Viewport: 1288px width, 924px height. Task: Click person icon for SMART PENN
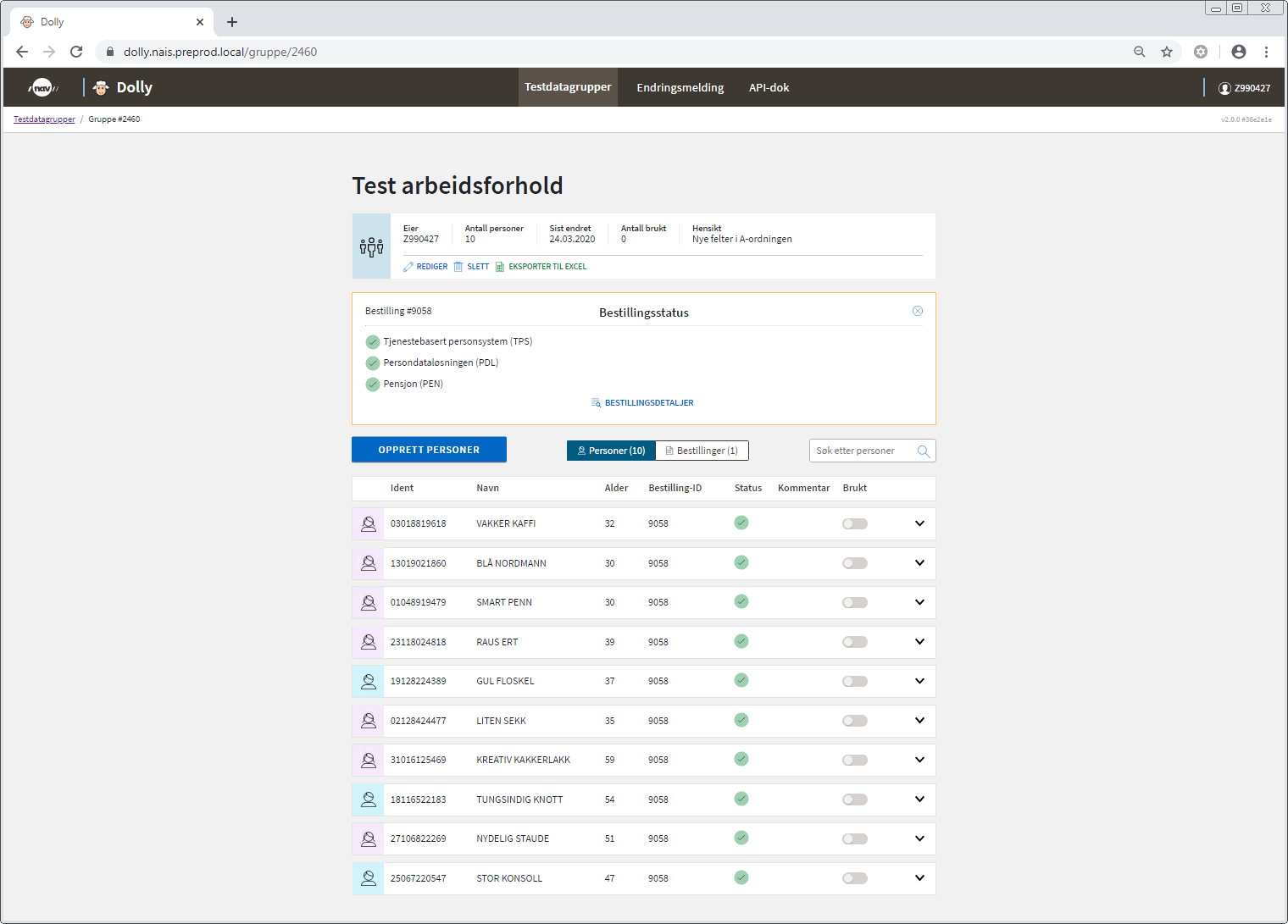(369, 602)
